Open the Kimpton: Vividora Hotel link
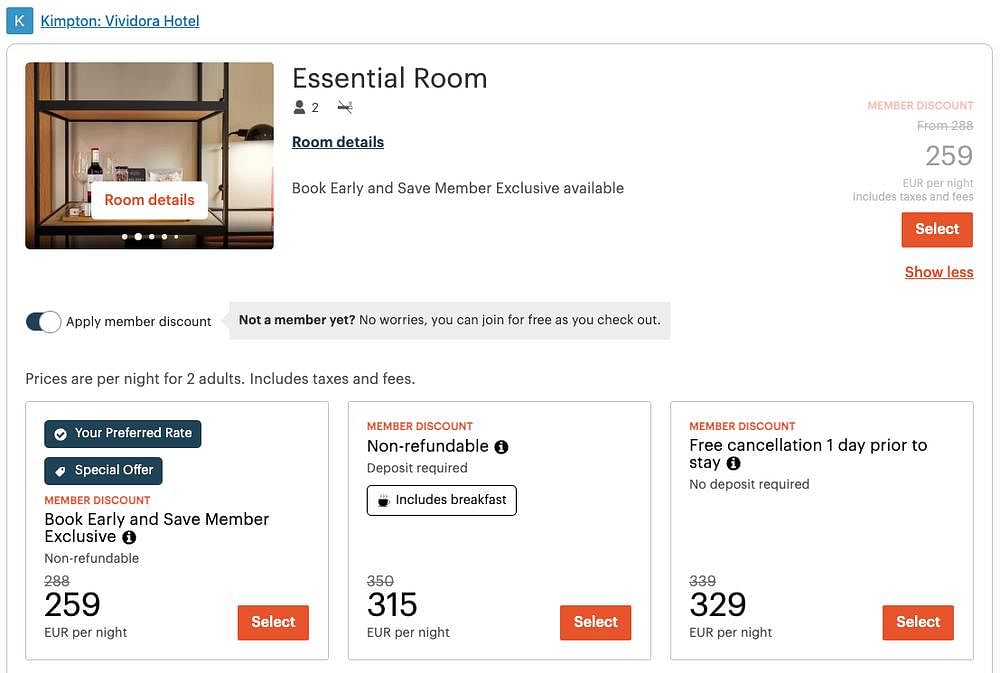Image resolution: width=1000 pixels, height=673 pixels. pos(120,21)
